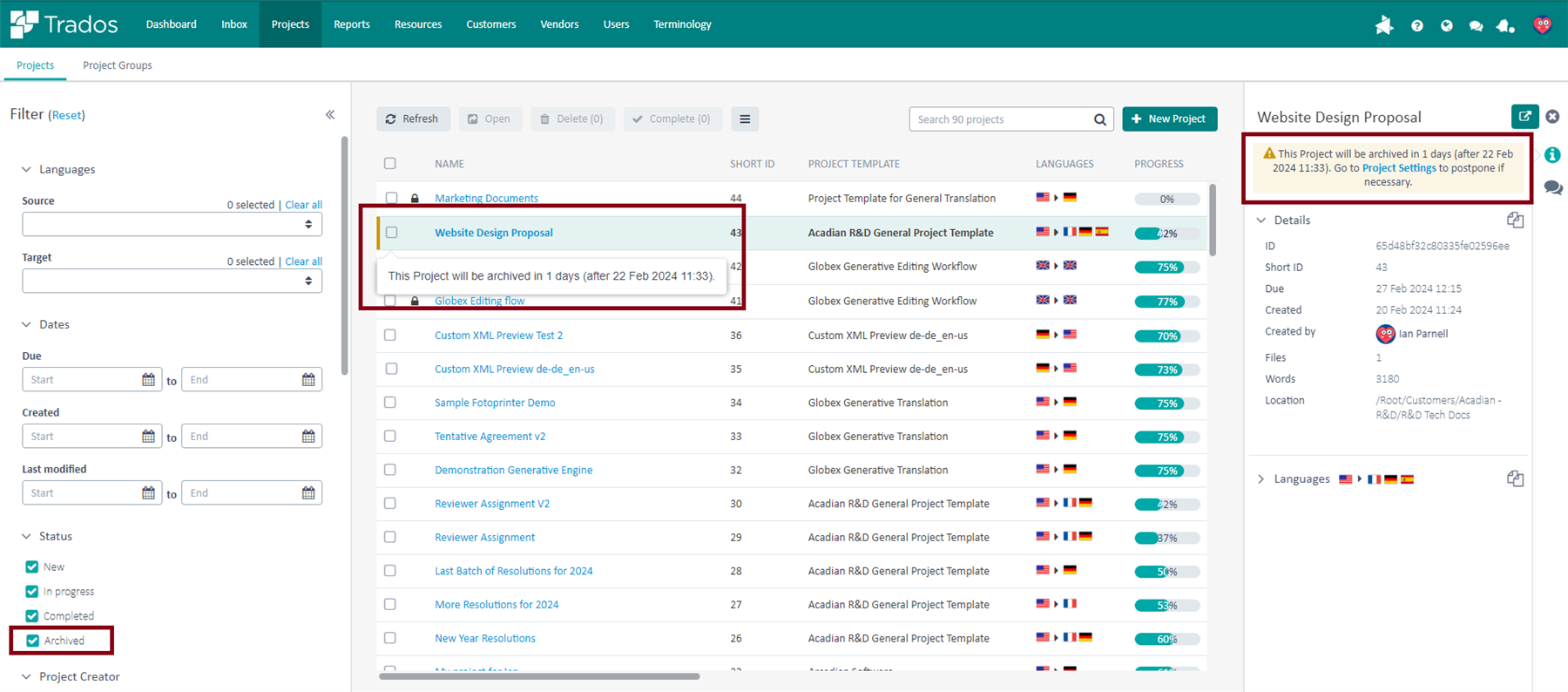Uncheck the New status filter
Image resolution: width=1568 pixels, height=692 pixels.
point(32,566)
